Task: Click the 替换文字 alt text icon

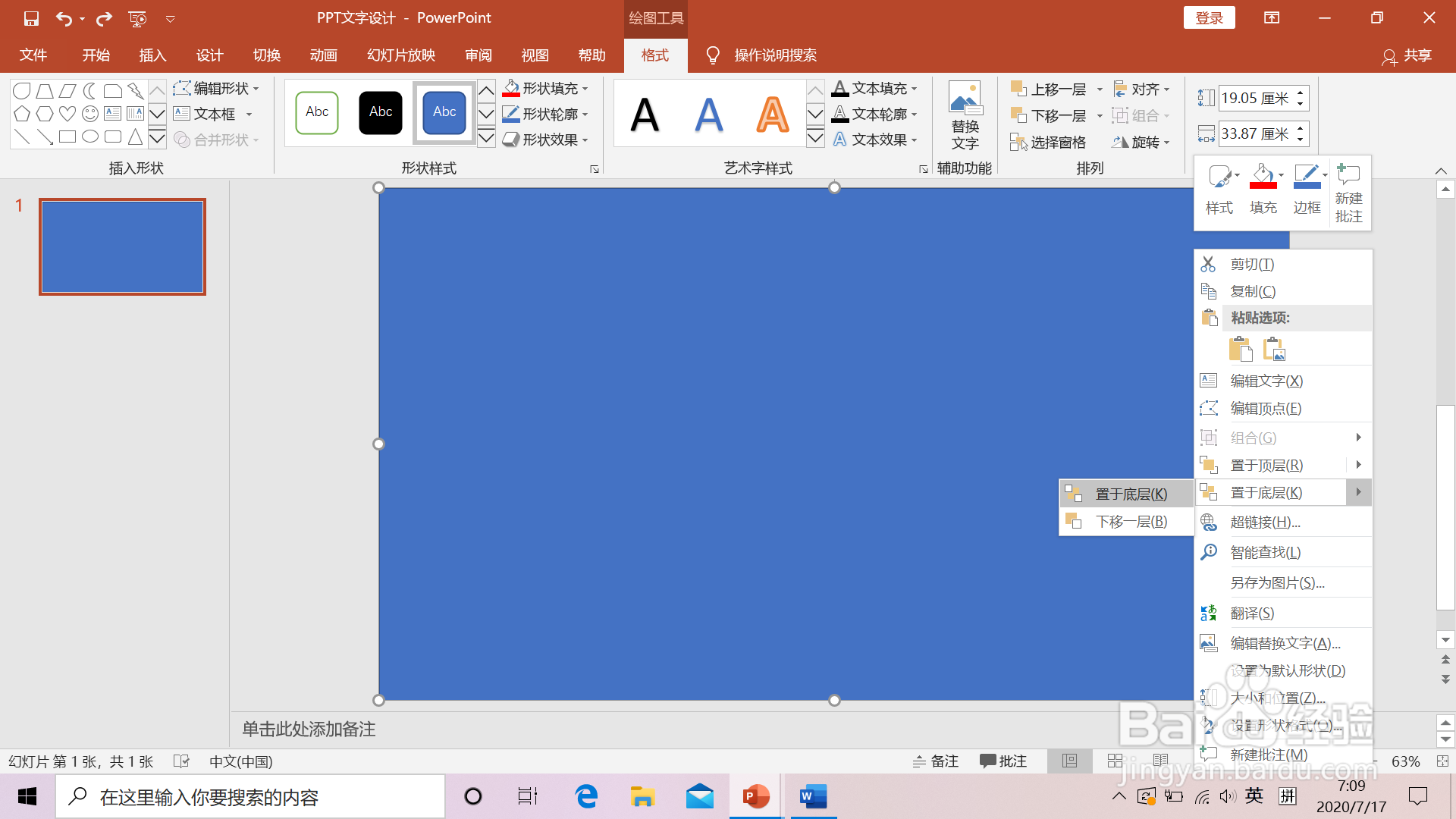Action: click(x=965, y=115)
